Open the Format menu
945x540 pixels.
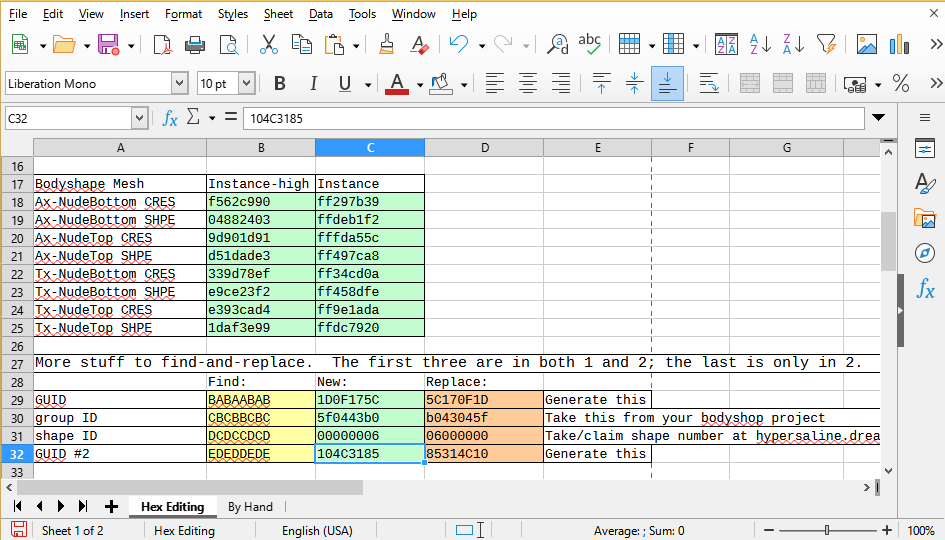coord(183,14)
